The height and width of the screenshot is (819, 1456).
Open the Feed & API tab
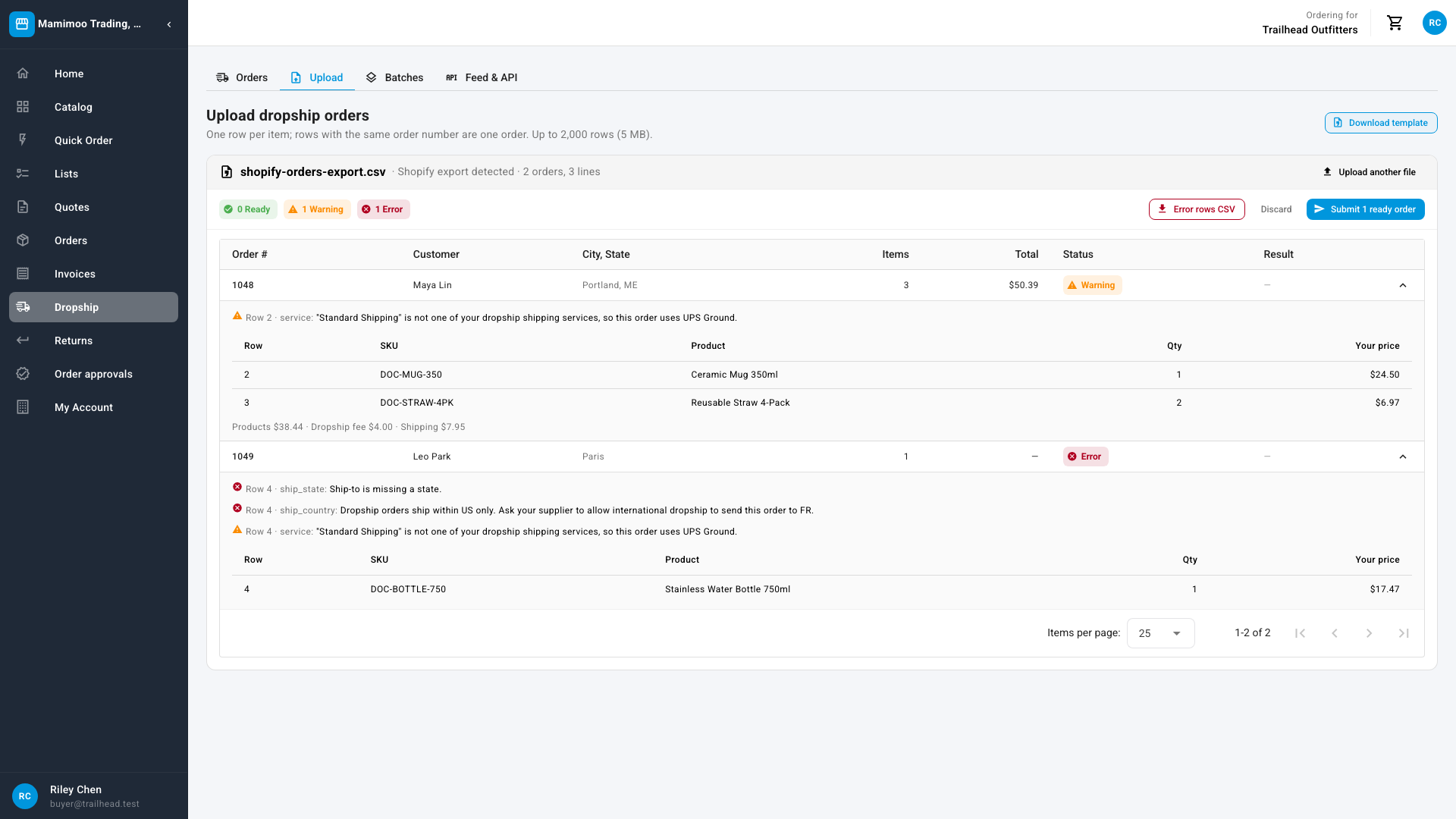pyautogui.click(x=482, y=77)
